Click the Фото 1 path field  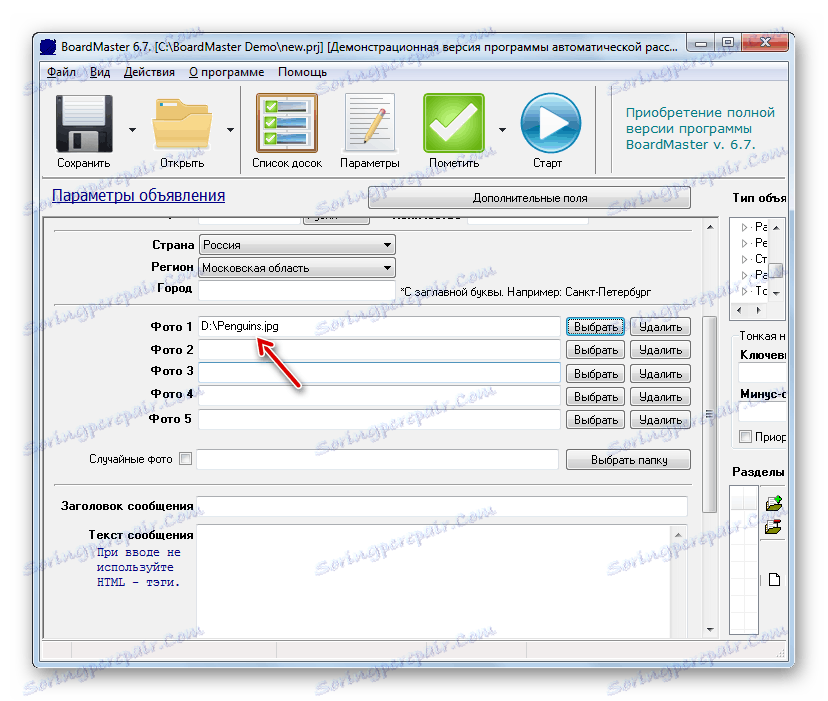[379, 326]
